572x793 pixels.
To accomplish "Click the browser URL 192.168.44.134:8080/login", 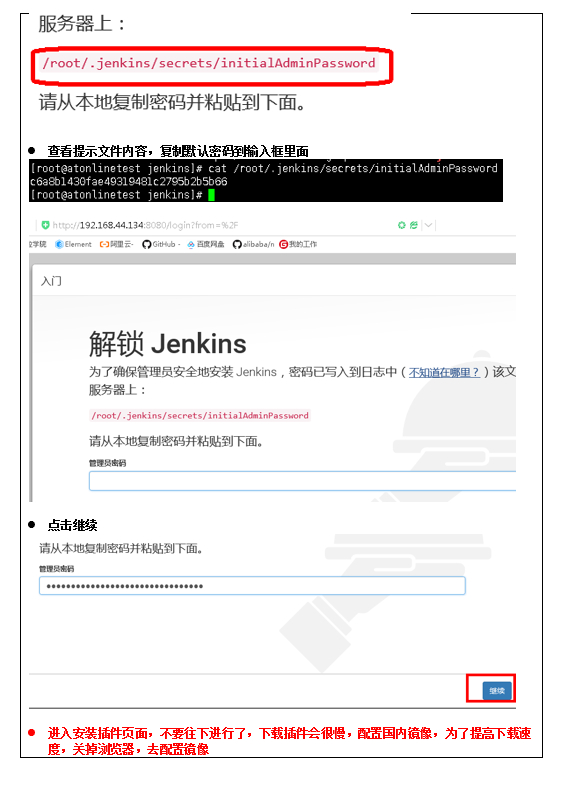I will 145,225.
